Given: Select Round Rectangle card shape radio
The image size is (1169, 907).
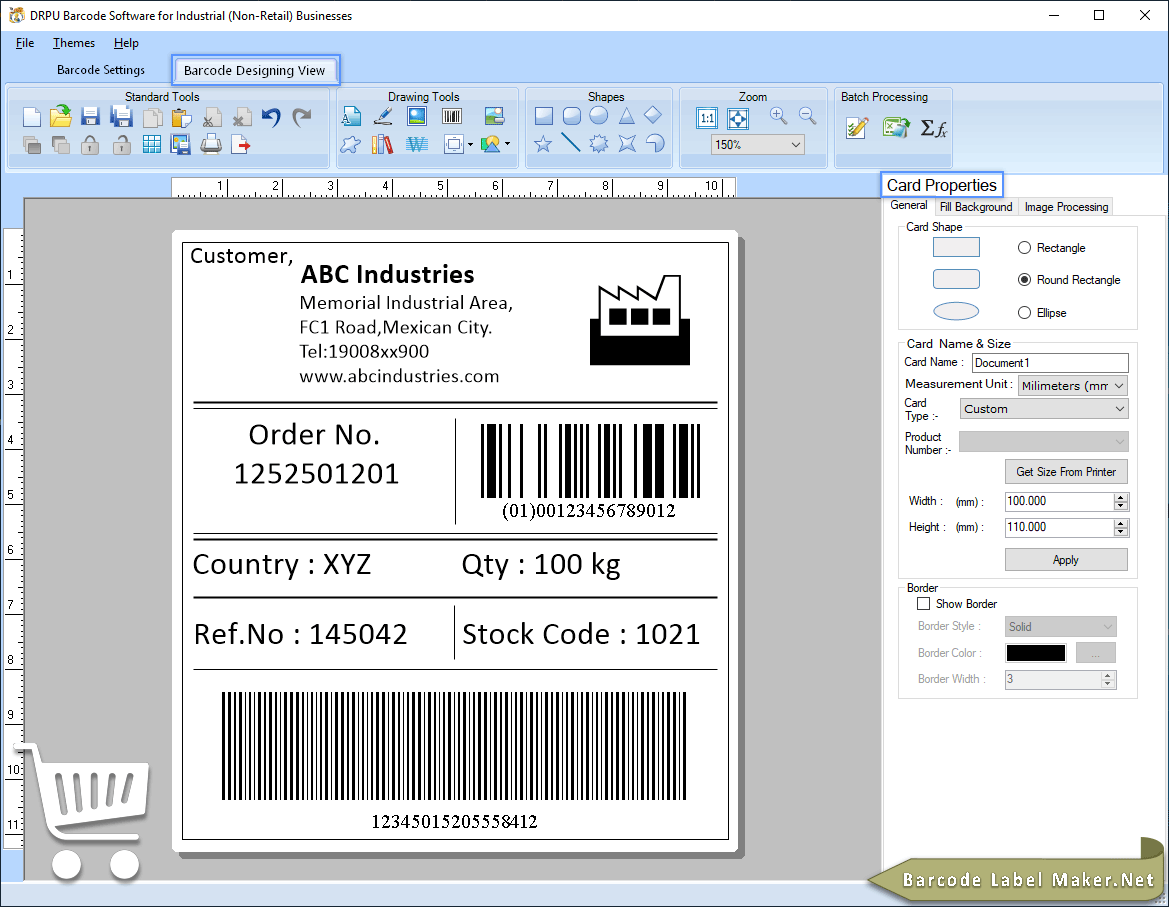Looking at the screenshot, I should tap(1024, 279).
